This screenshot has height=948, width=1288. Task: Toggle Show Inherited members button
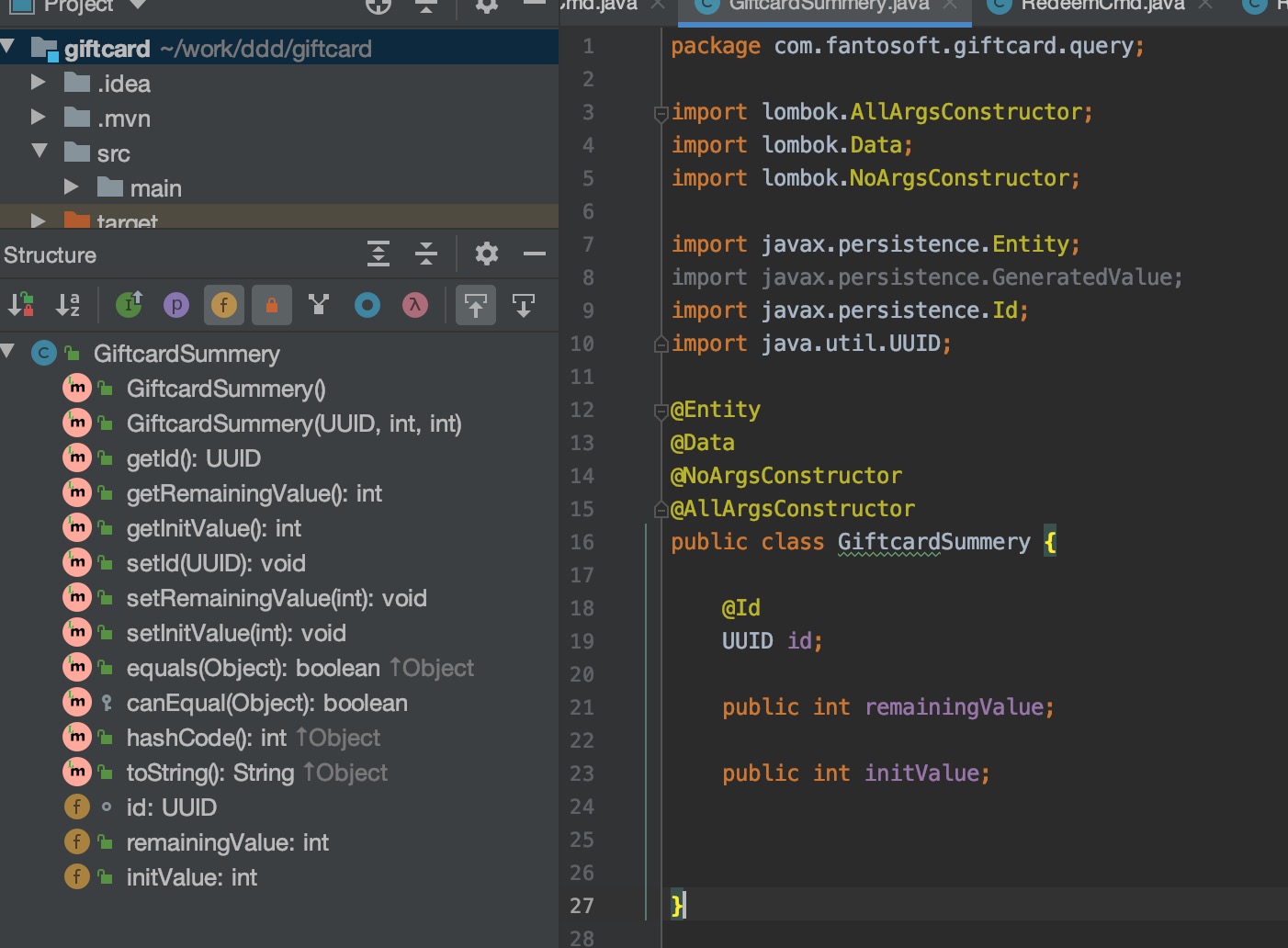[x=130, y=305]
